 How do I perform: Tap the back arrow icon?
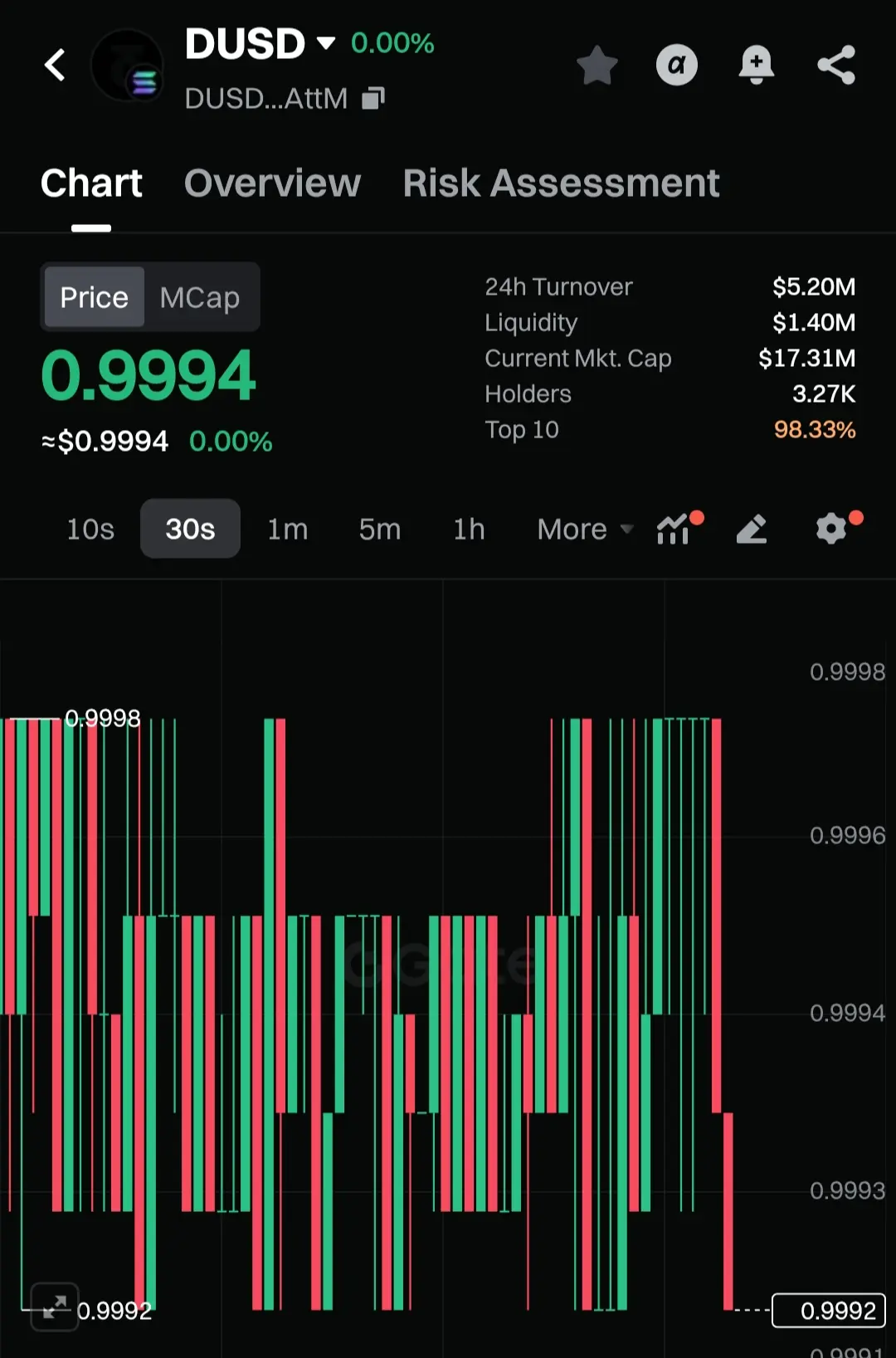tap(55, 65)
